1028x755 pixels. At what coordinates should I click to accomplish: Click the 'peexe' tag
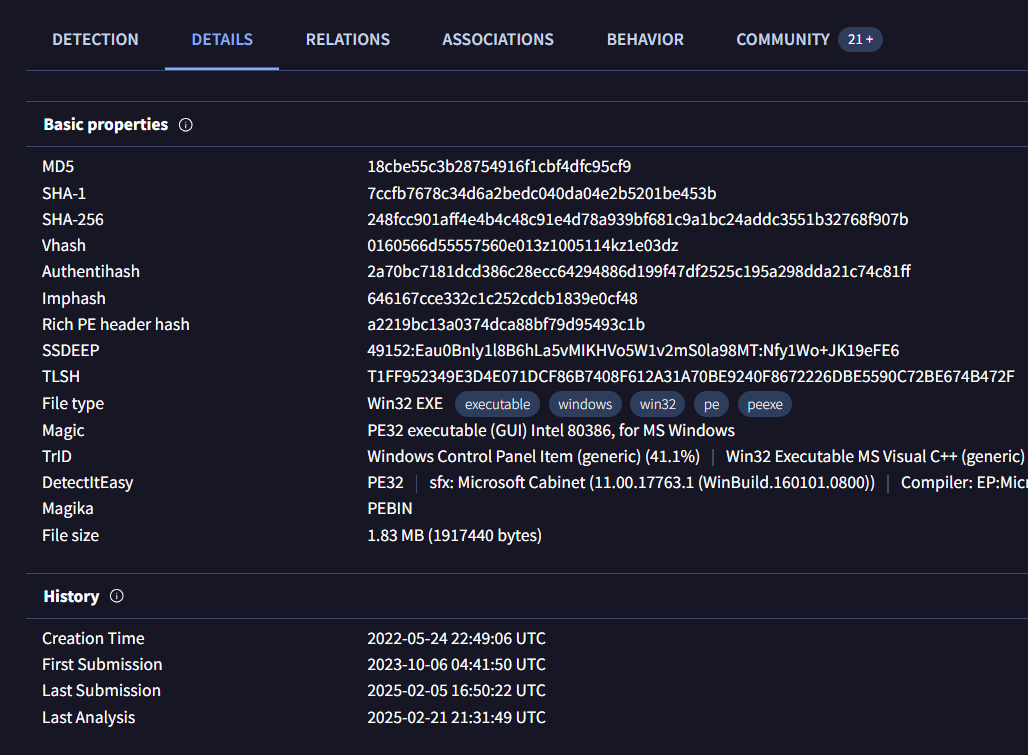(x=764, y=404)
